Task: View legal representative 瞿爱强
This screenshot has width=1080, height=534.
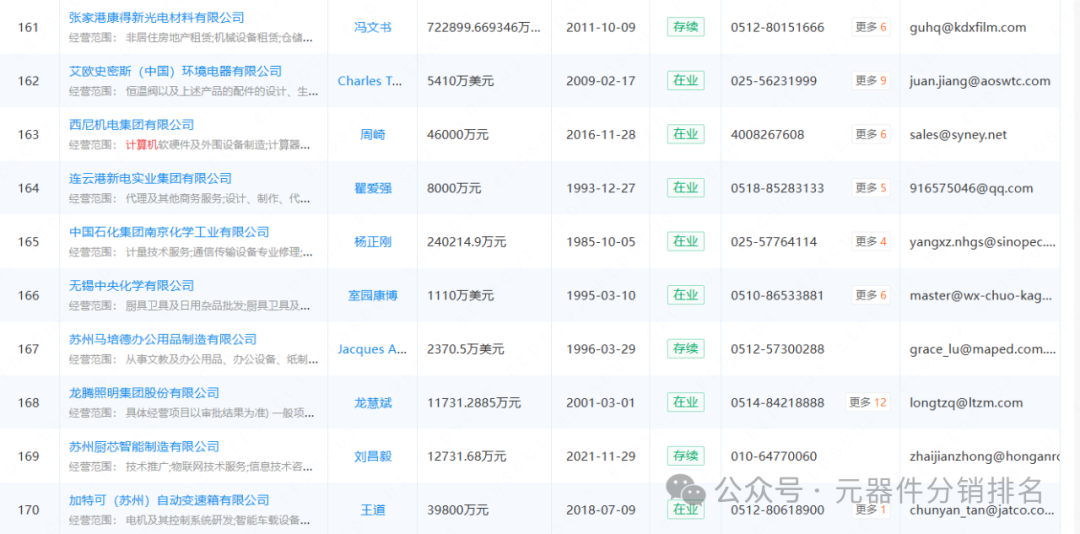Action: pos(373,188)
